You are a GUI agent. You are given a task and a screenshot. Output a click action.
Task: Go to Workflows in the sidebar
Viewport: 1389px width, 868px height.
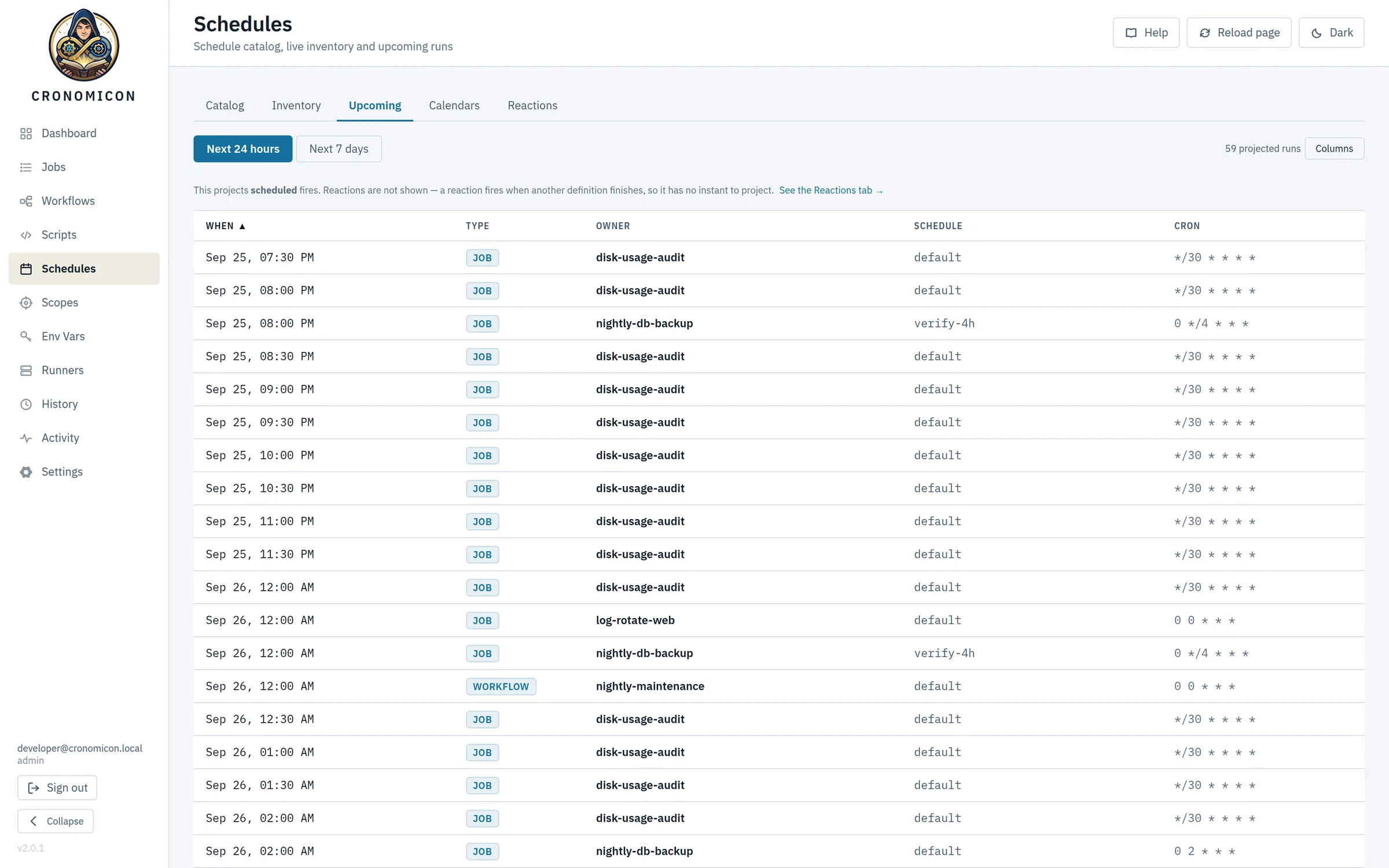pyautogui.click(x=84, y=201)
